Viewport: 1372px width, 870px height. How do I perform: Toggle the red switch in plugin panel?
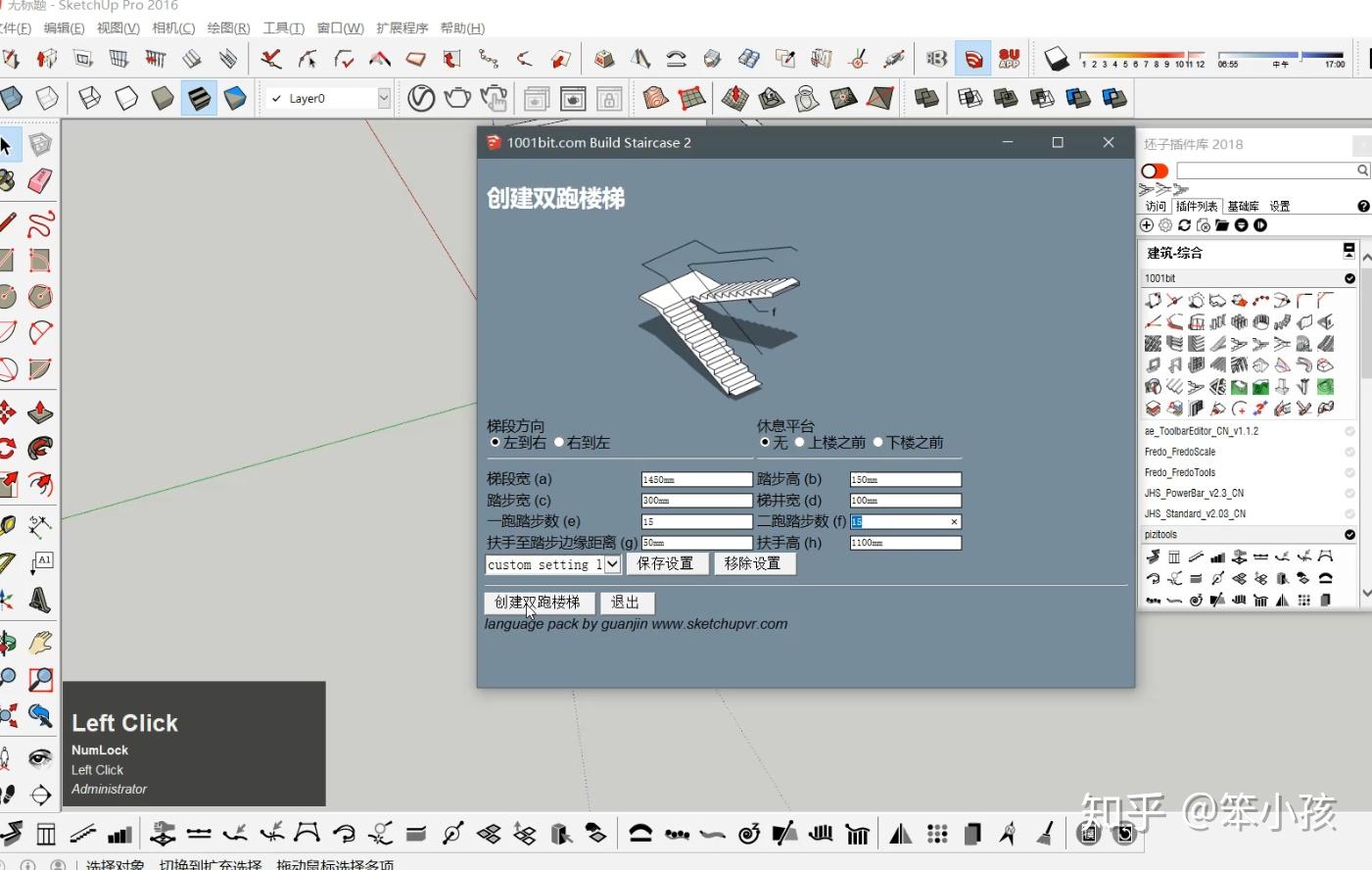pos(1155,171)
